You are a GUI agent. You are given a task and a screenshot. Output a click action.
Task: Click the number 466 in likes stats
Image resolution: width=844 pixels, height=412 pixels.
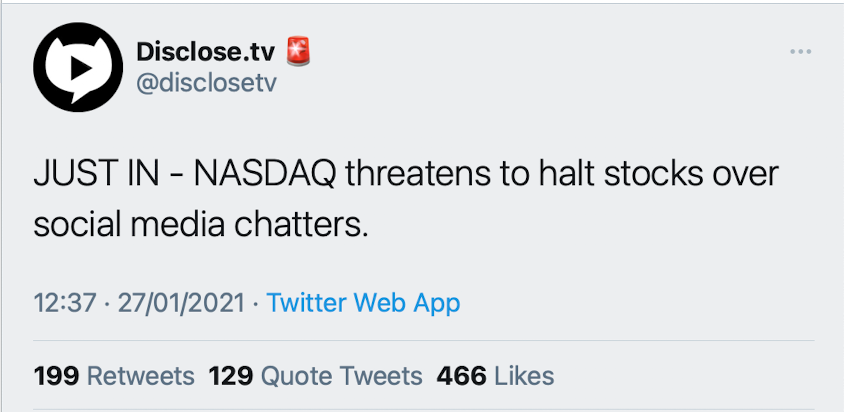click(460, 376)
